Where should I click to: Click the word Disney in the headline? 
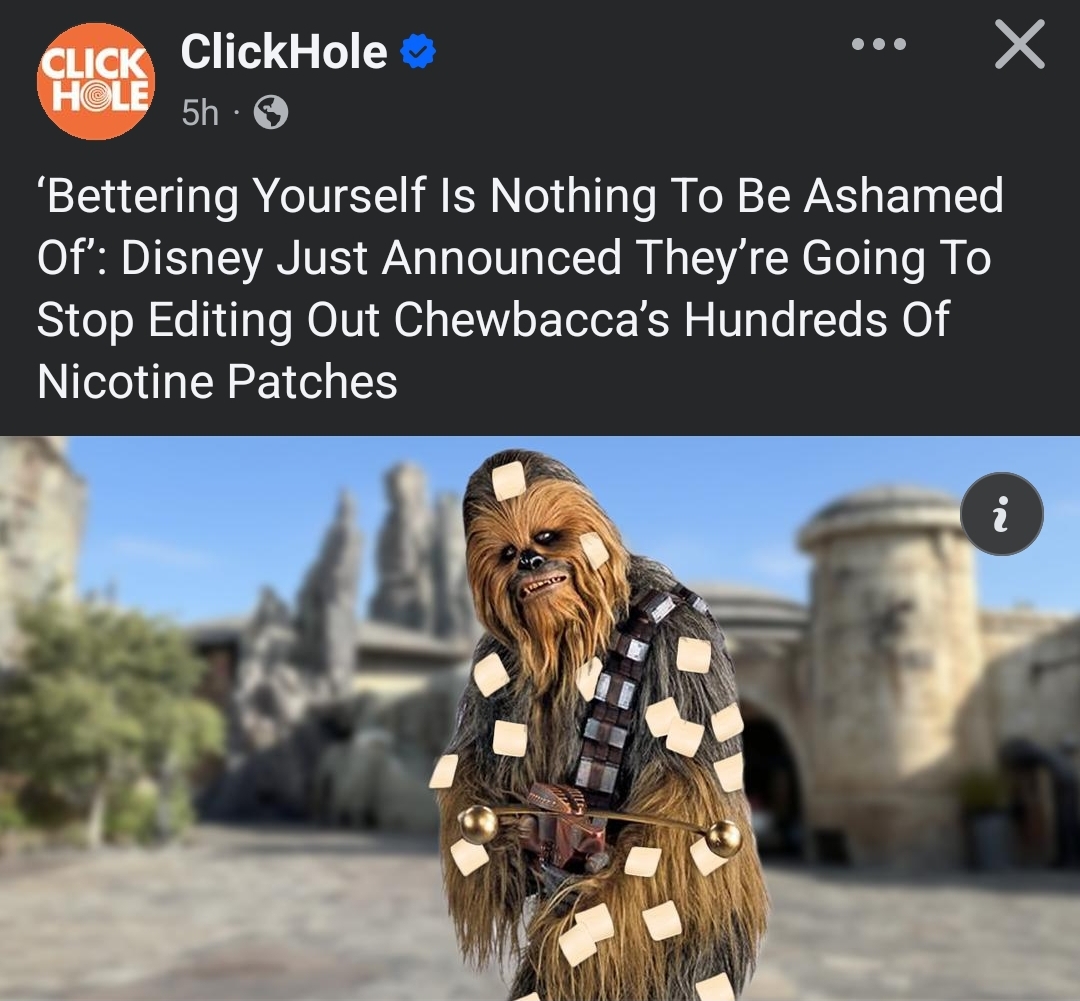193,259
